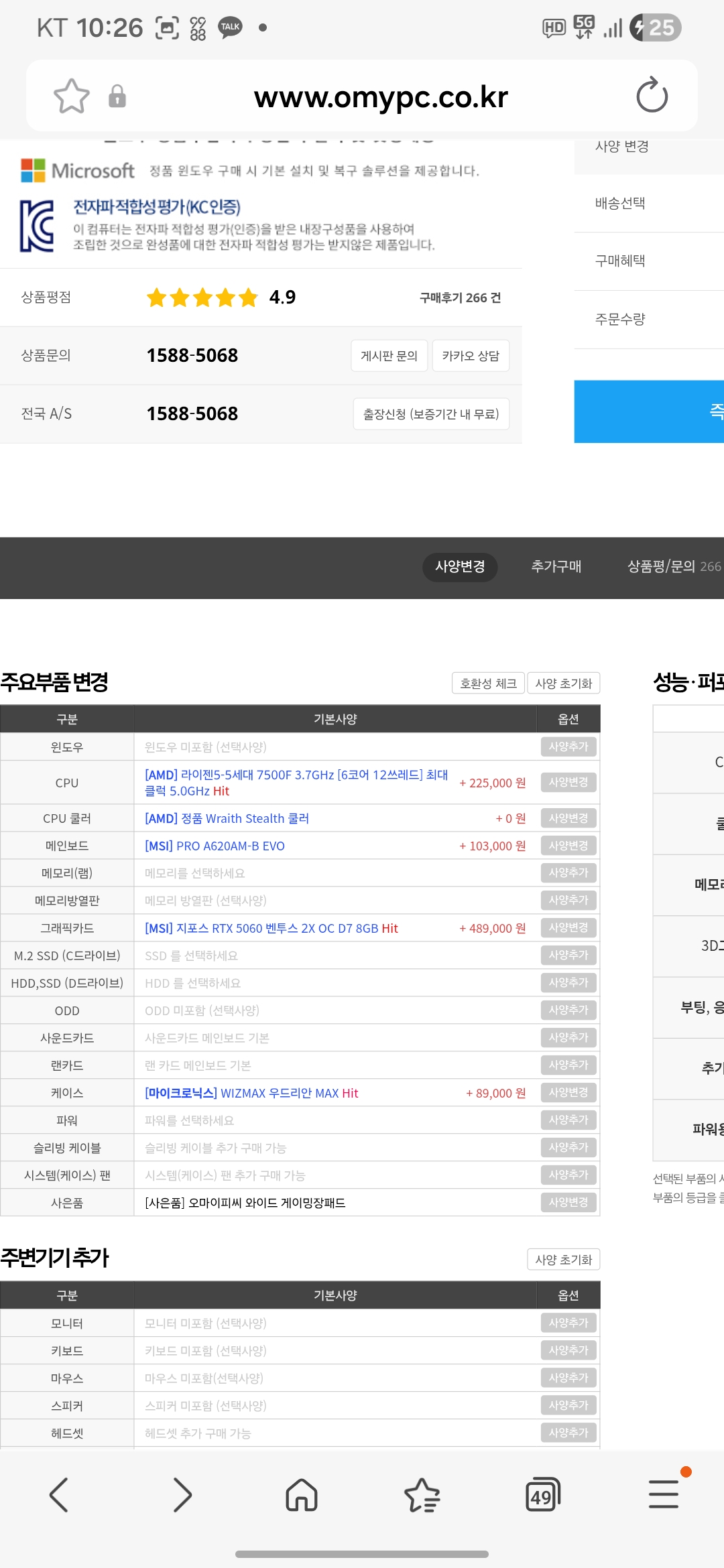
Task: Tap the 카카오 상담 button
Action: [x=471, y=356]
